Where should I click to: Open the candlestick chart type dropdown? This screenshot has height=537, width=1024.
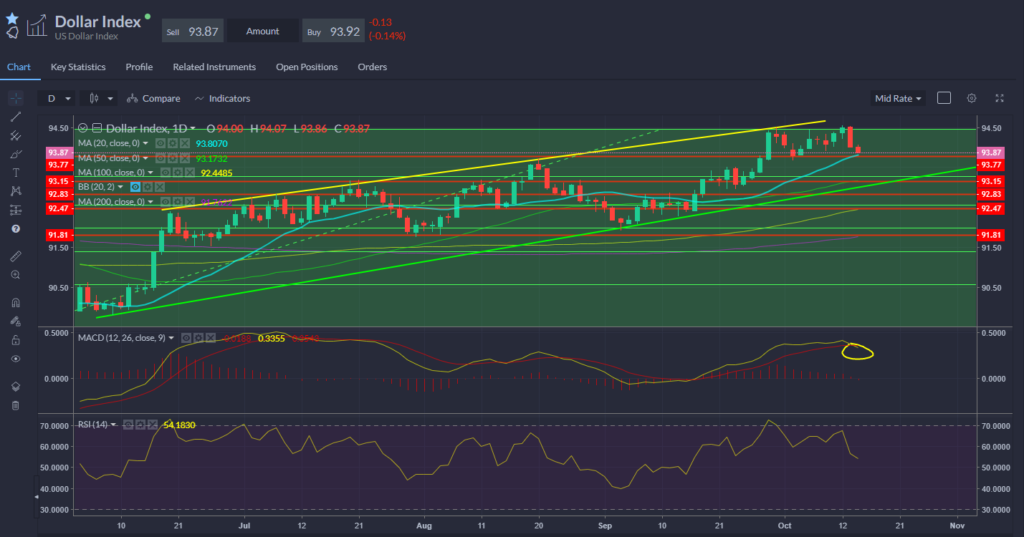click(x=99, y=98)
